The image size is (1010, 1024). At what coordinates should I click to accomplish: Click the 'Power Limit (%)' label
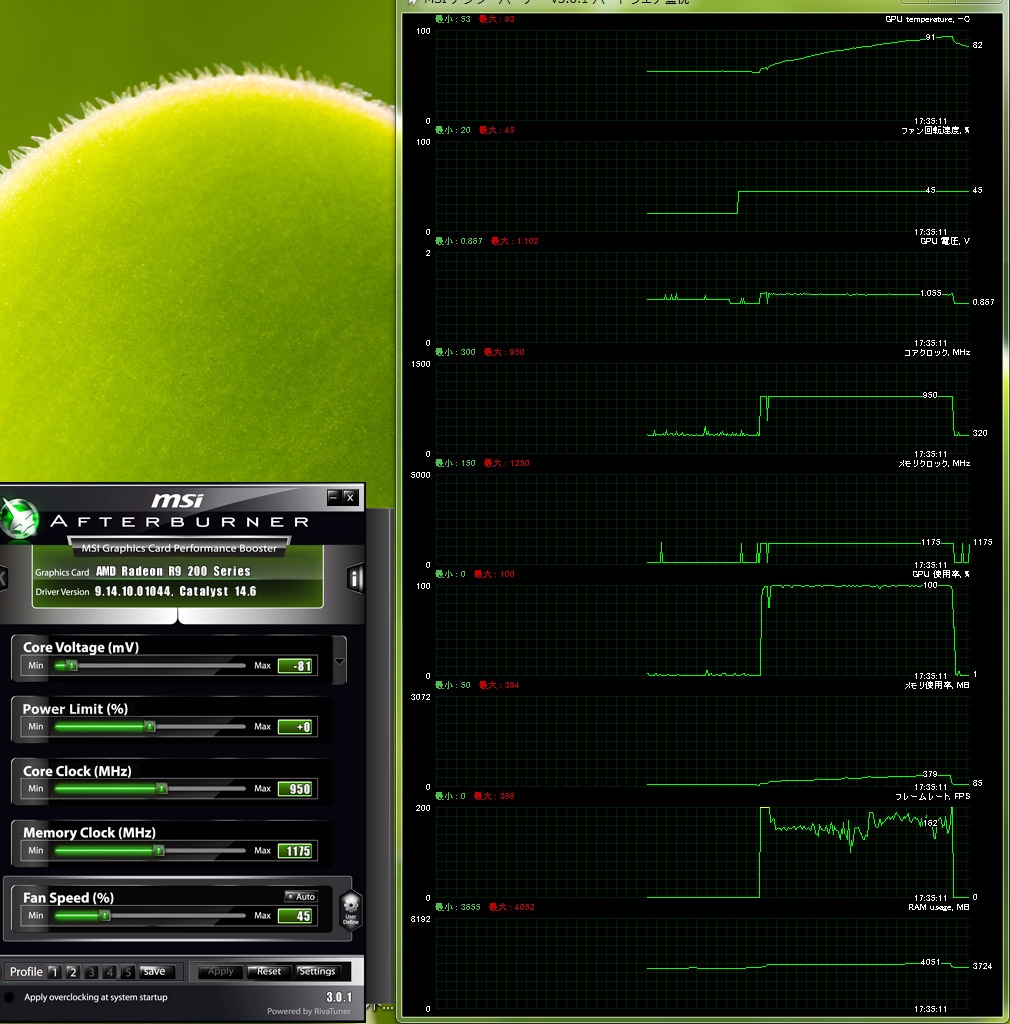click(x=75, y=709)
